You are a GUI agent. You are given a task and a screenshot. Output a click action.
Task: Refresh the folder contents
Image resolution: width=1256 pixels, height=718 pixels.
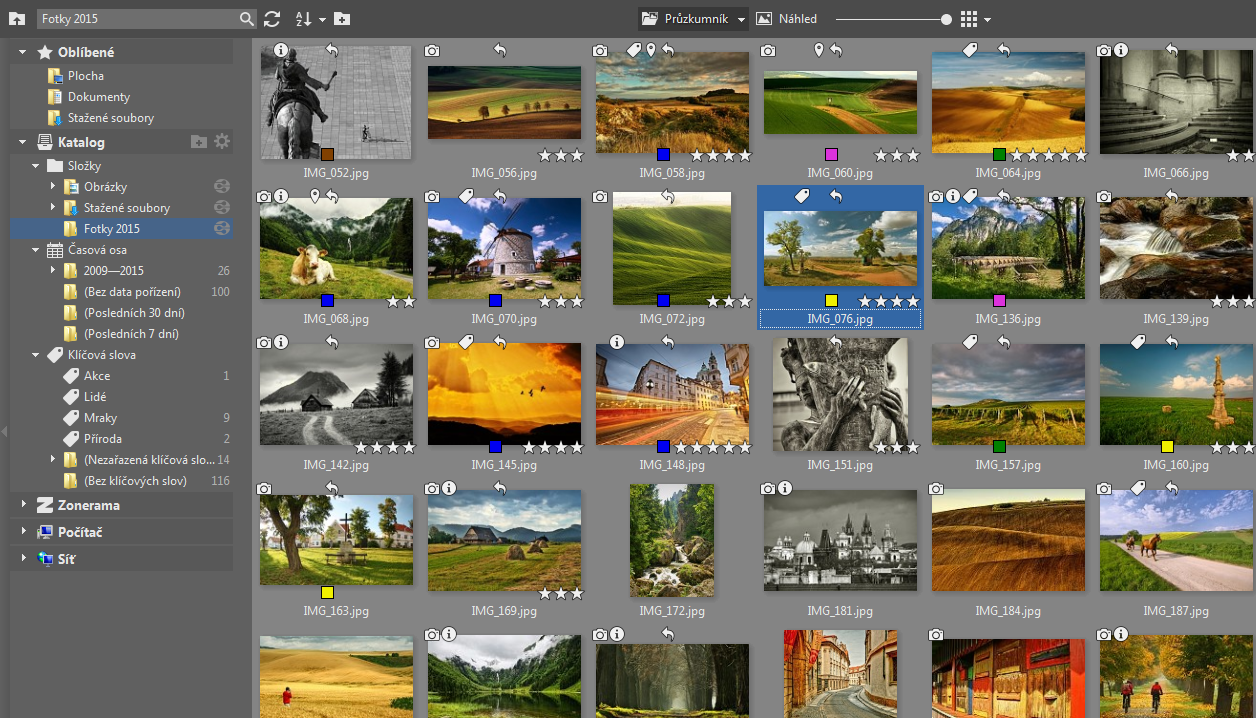pos(272,19)
